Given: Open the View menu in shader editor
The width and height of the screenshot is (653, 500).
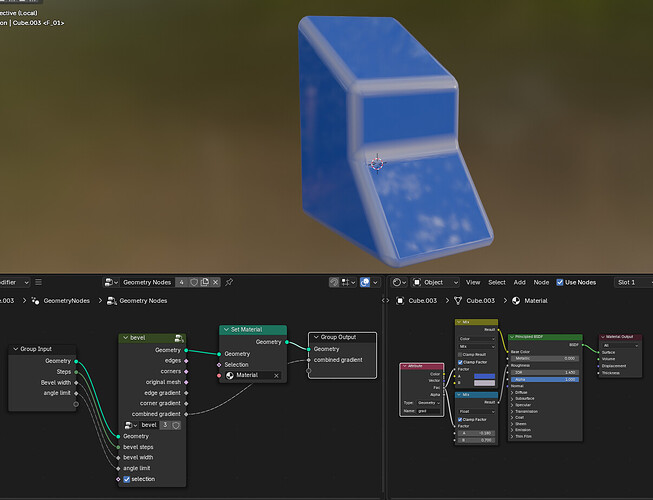Looking at the screenshot, I should coord(473,282).
